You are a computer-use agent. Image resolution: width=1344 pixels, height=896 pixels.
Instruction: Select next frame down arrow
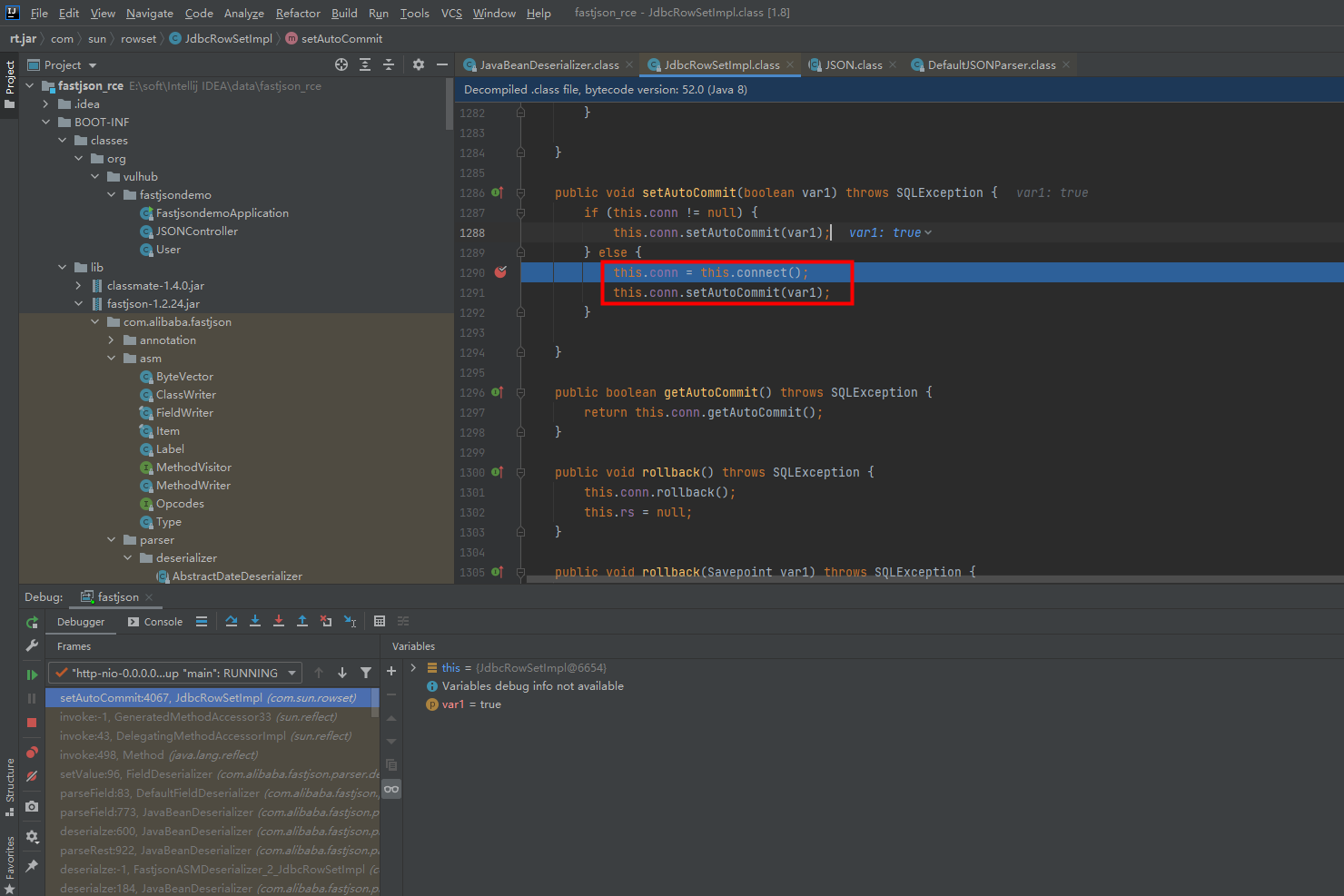point(342,673)
